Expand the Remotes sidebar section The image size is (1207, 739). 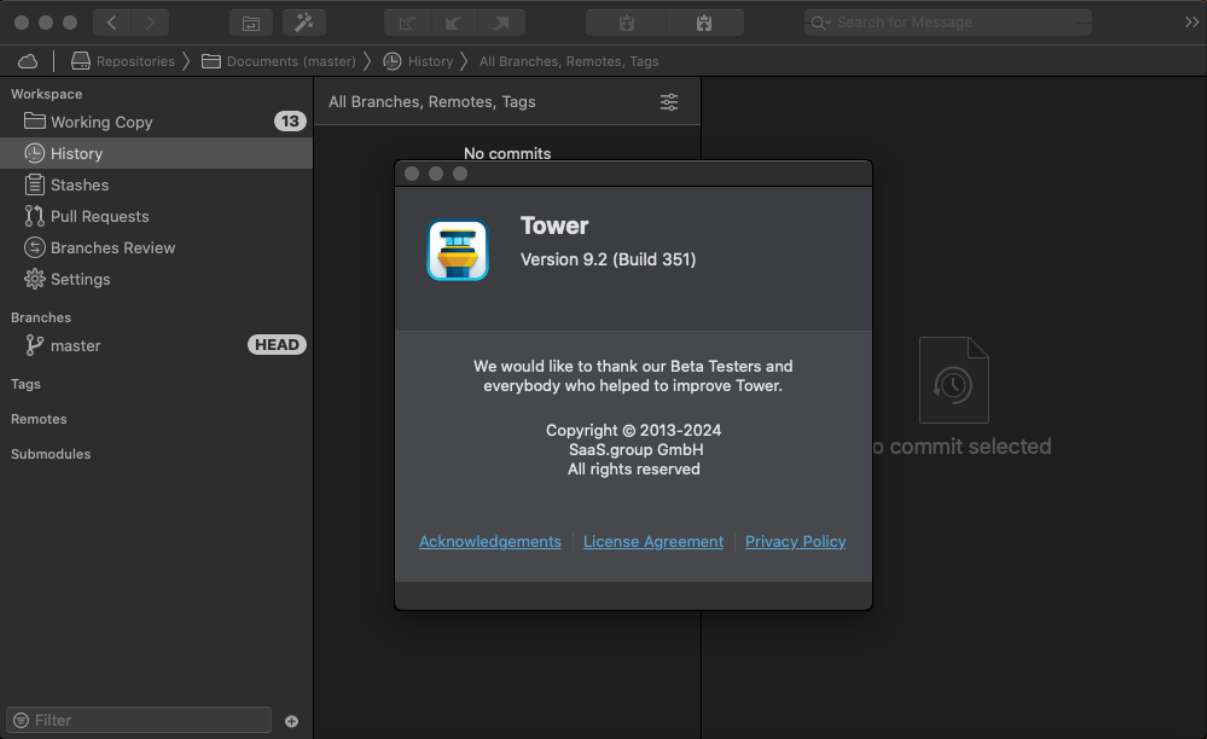(39, 419)
